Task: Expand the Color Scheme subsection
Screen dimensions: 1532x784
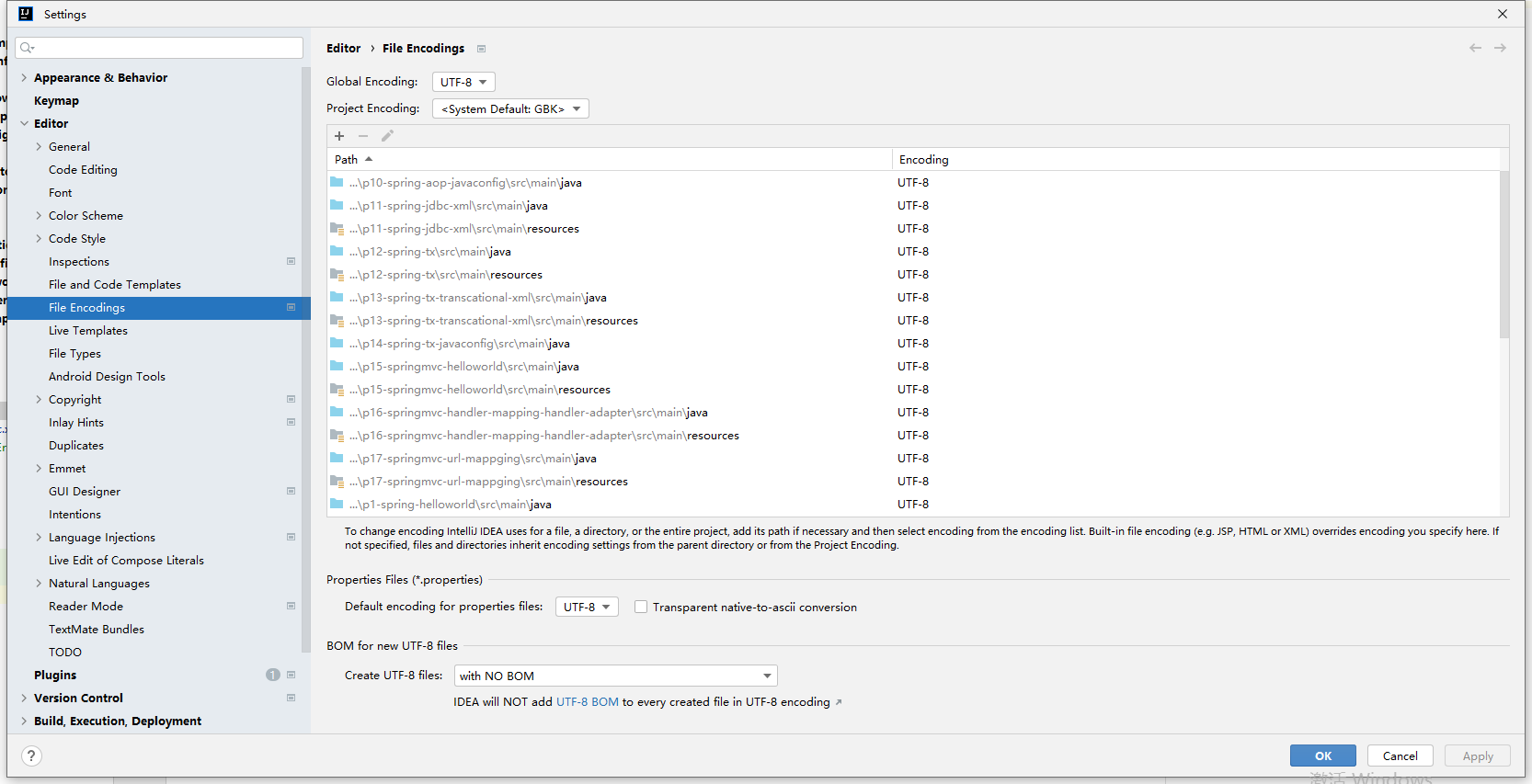Action: click(39, 215)
